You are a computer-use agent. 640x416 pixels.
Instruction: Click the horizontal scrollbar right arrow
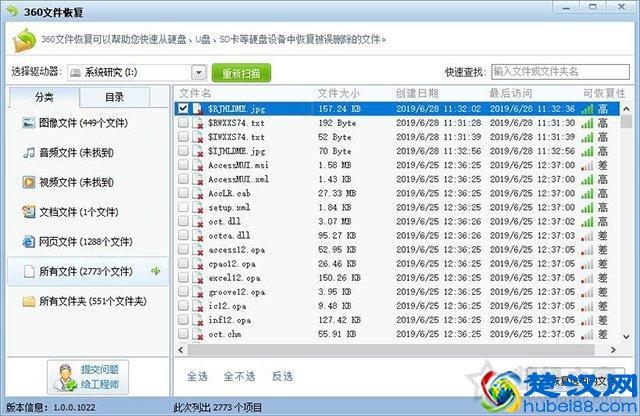[x=613, y=350]
